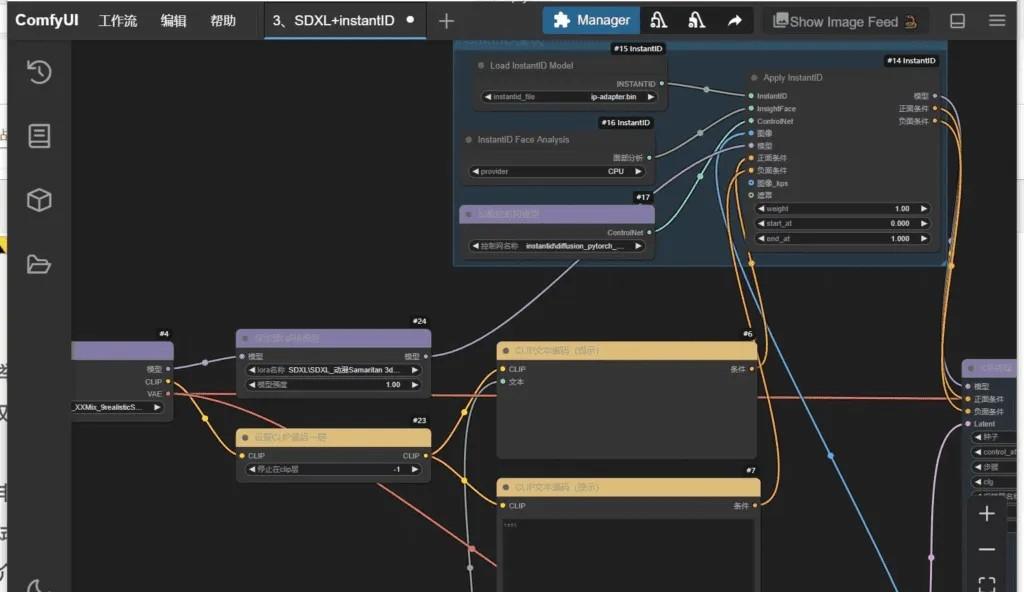Open the hamburger menu in top bar
This screenshot has width=1024, height=592.
coord(997,20)
